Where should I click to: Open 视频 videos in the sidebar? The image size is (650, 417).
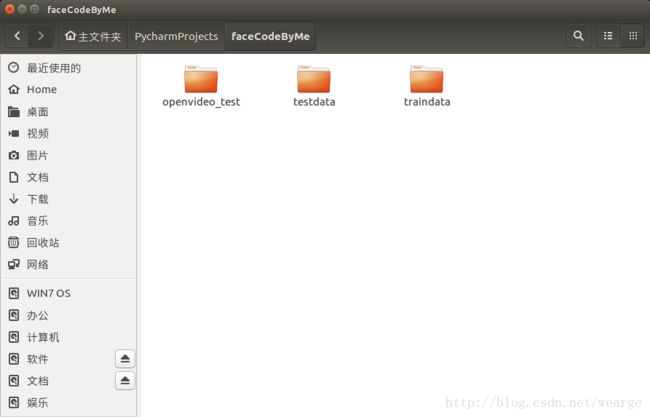[68, 133]
